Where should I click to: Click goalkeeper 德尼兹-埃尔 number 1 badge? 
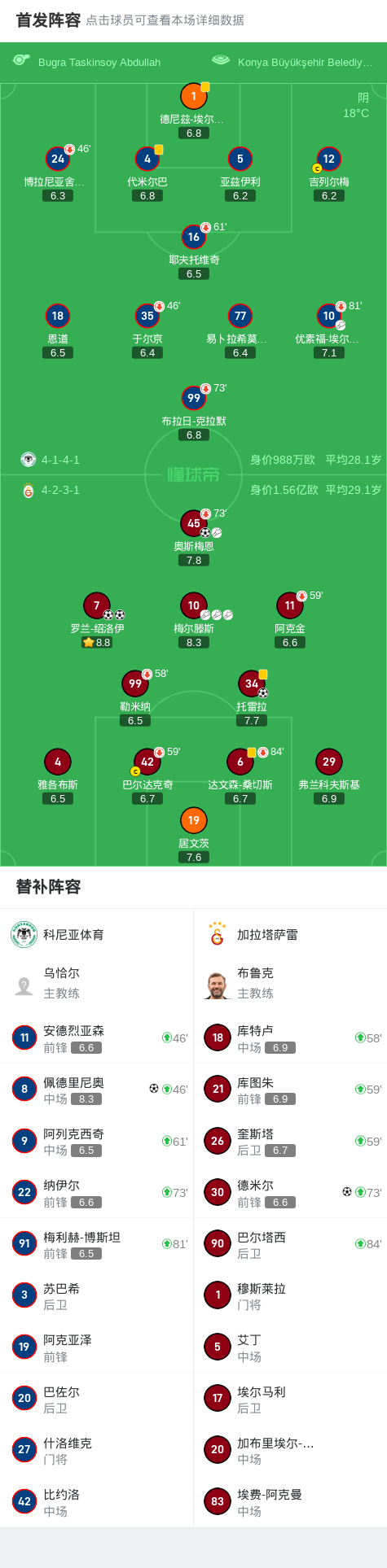pyautogui.click(x=193, y=96)
